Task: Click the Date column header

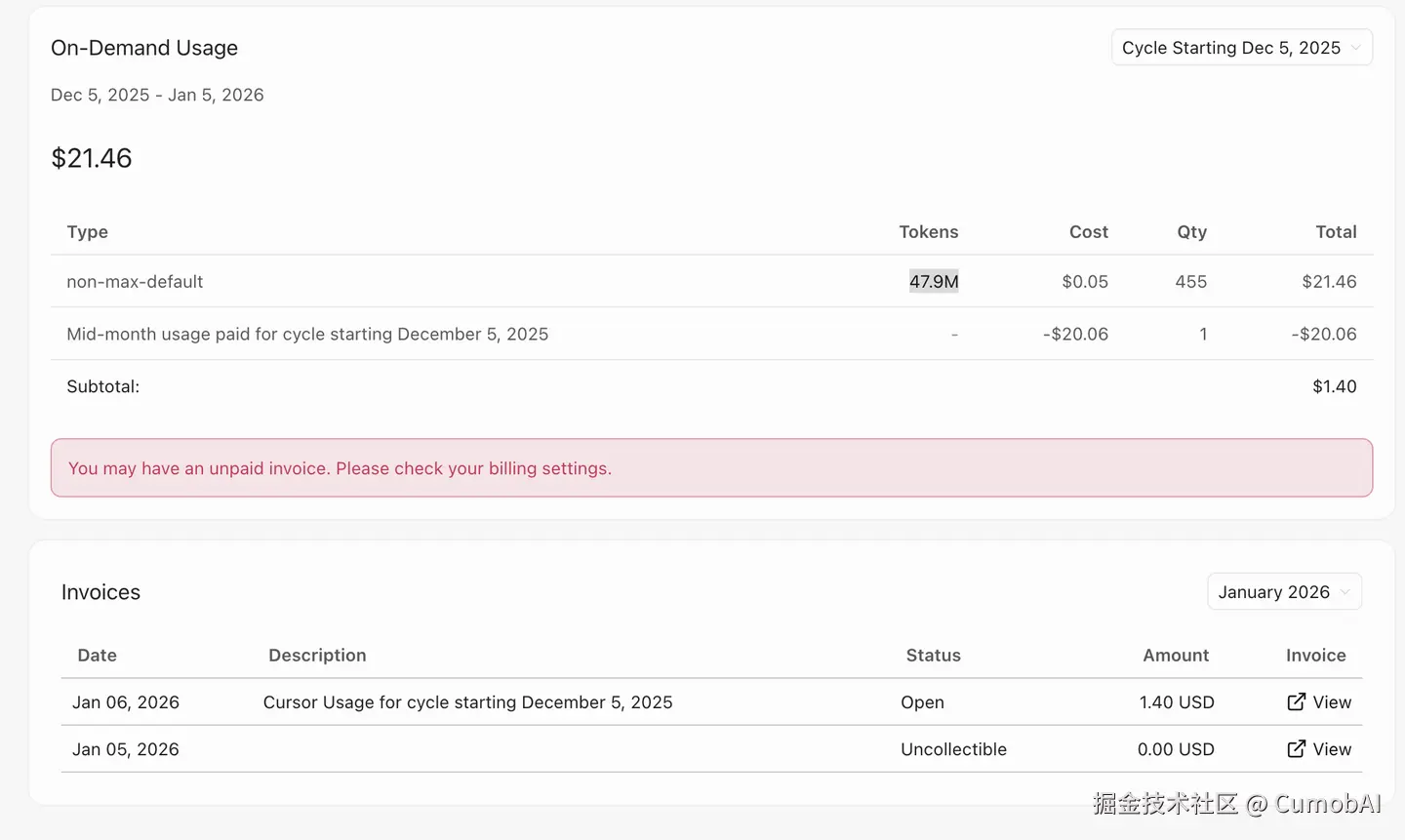Action: [97, 656]
